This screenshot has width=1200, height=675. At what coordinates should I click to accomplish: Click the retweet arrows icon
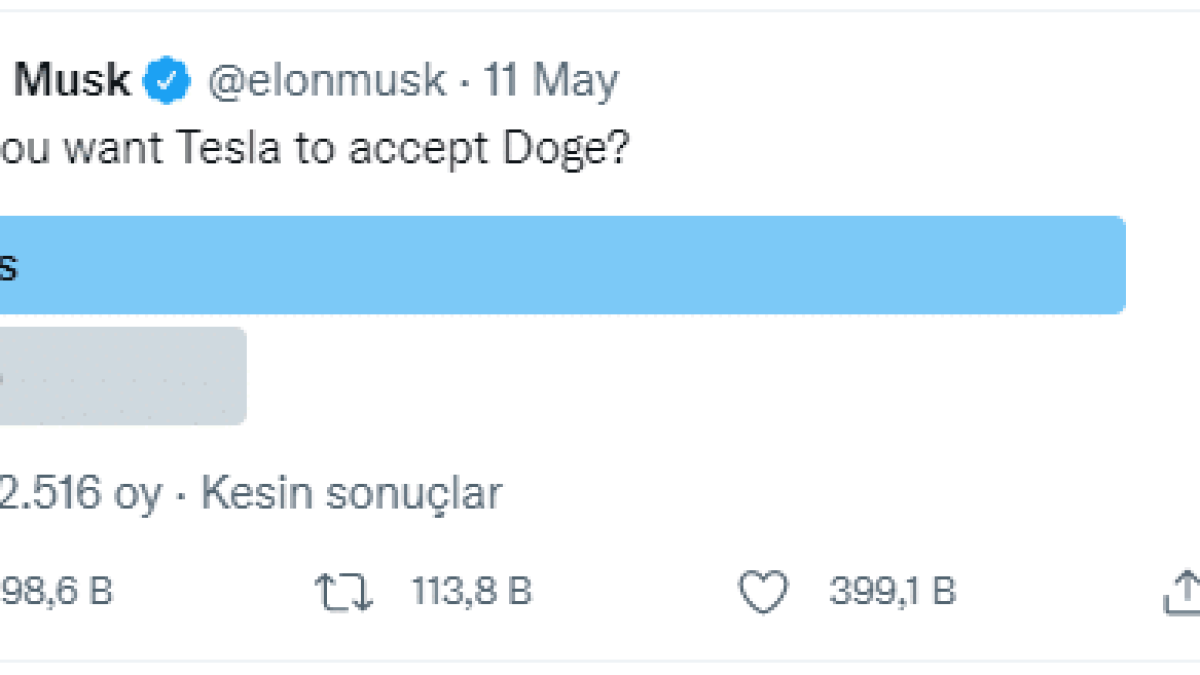coord(344,592)
